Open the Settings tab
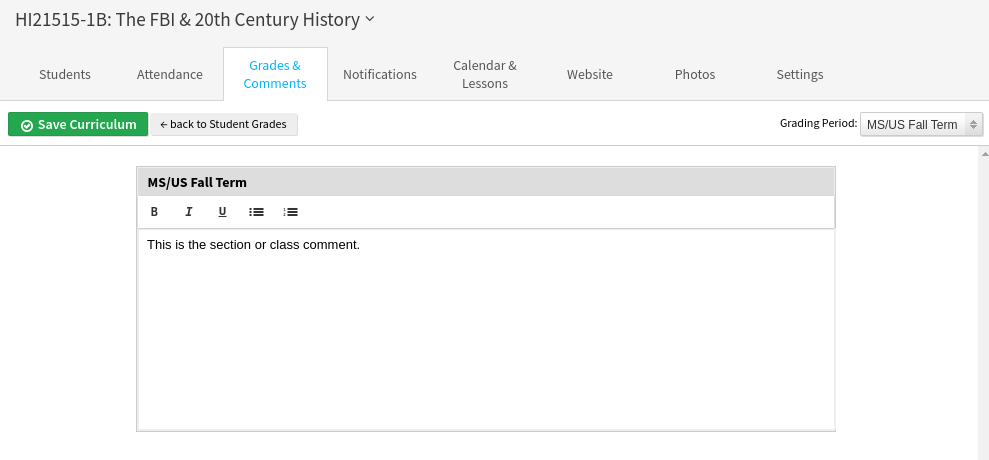This screenshot has width=989, height=460. click(x=800, y=74)
